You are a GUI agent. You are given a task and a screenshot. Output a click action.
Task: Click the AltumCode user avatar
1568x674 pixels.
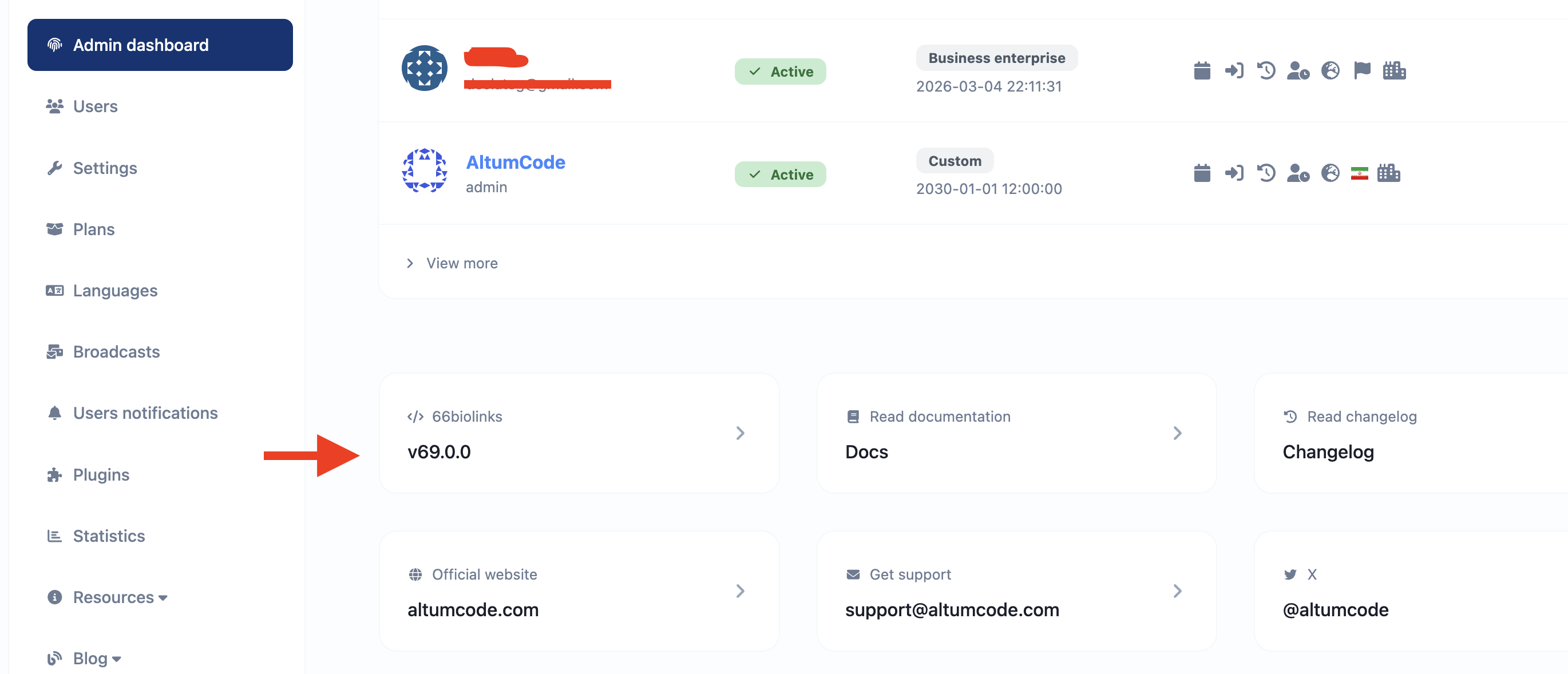point(425,171)
